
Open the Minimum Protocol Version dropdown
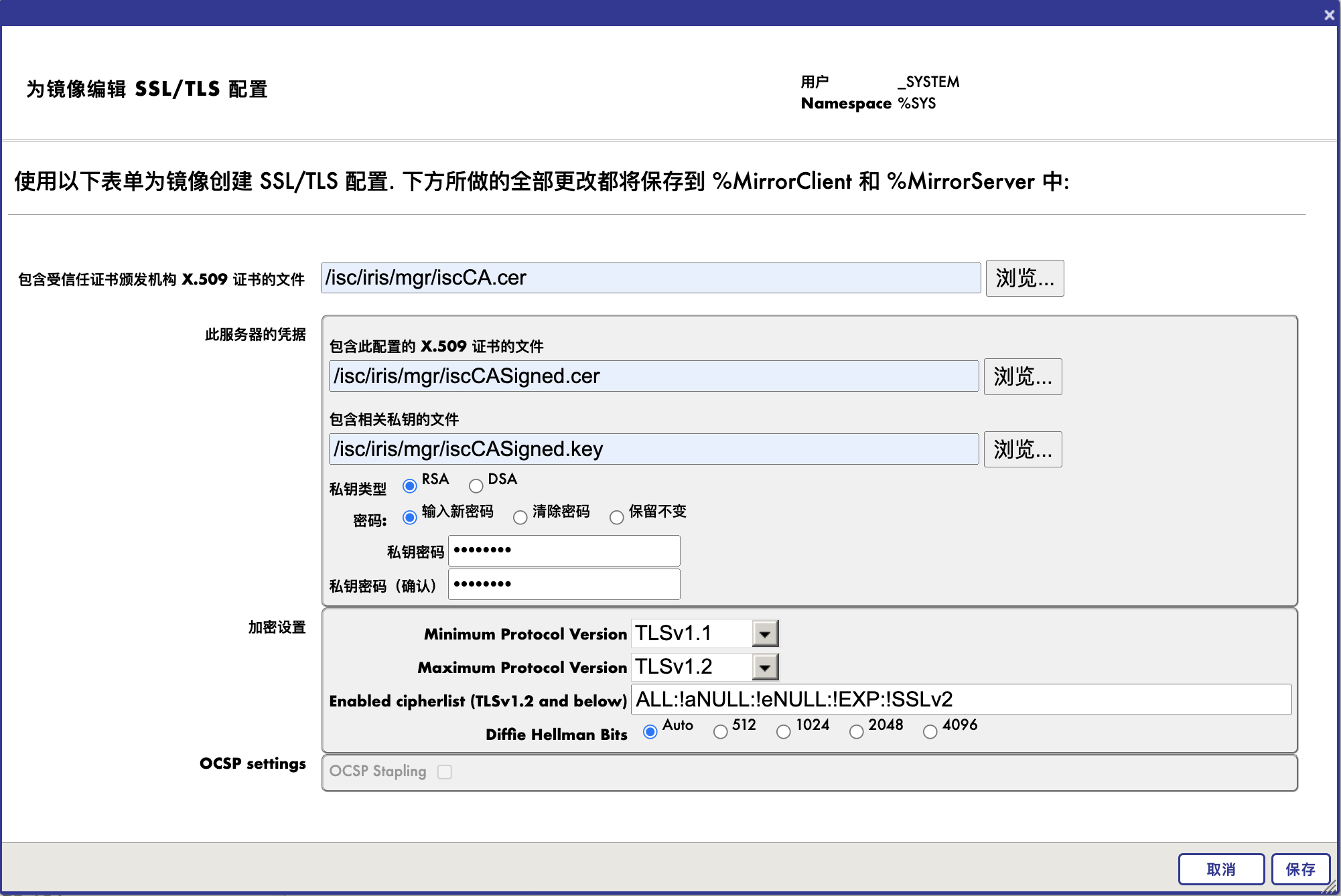pos(765,633)
